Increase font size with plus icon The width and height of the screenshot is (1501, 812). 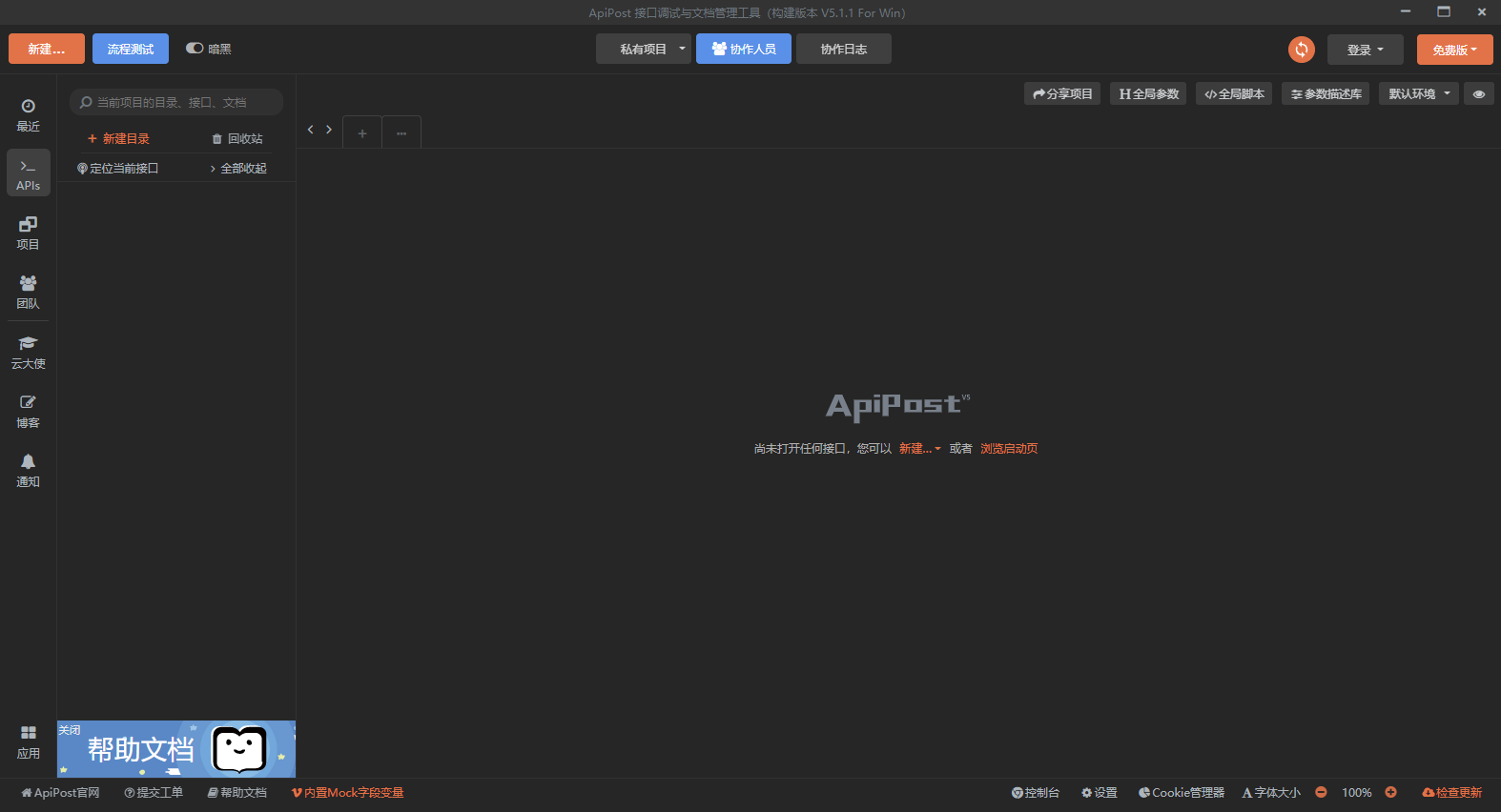pos(1391,792)
